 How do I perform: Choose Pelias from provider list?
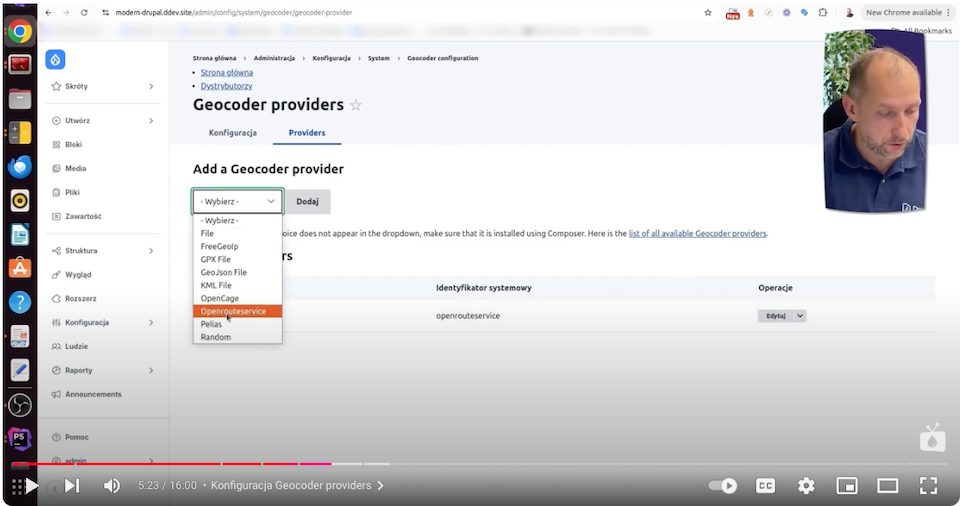pyautogui.click(x=238, y=324)
